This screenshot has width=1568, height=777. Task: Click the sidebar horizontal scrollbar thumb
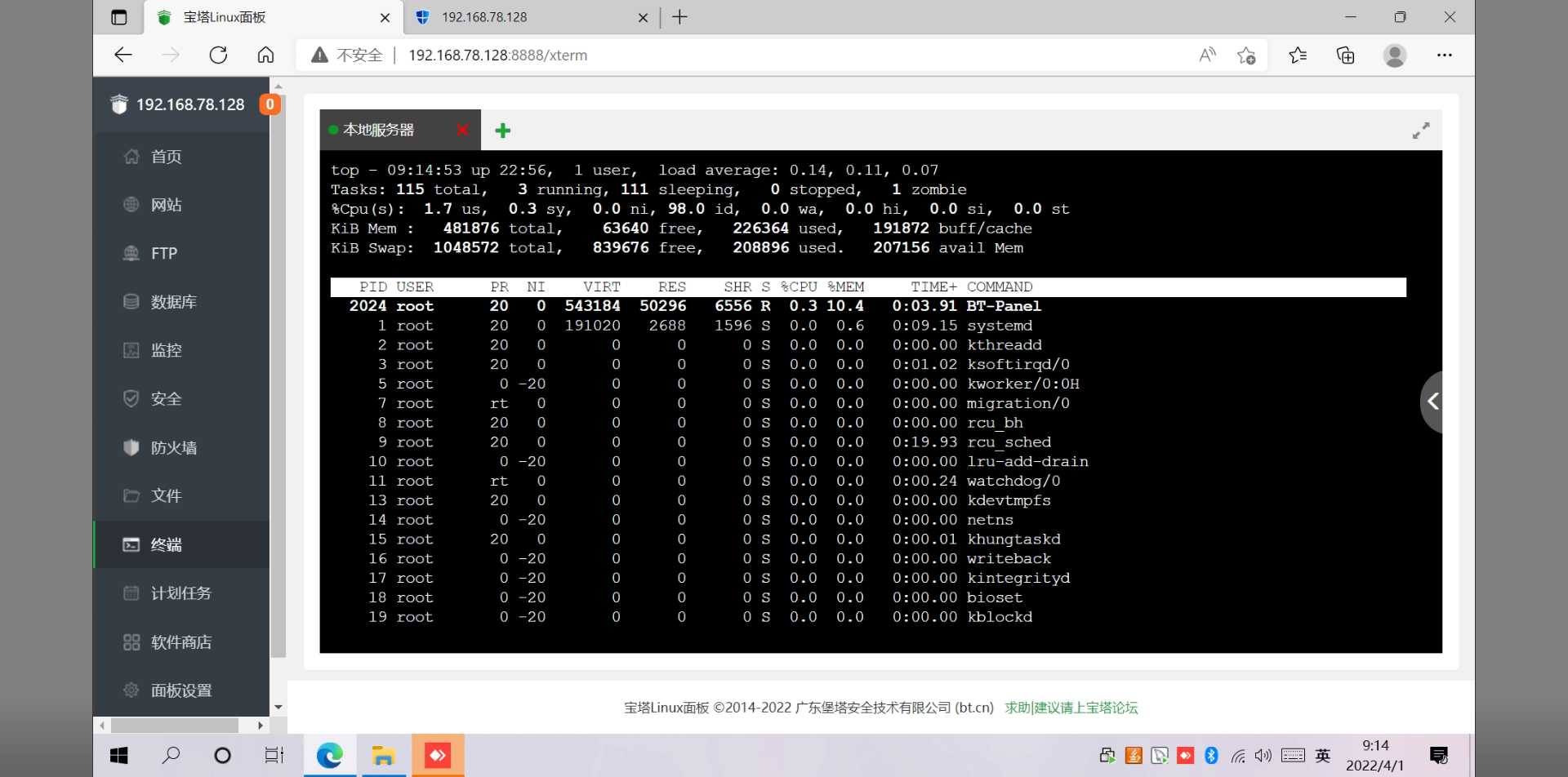[175, 725]
